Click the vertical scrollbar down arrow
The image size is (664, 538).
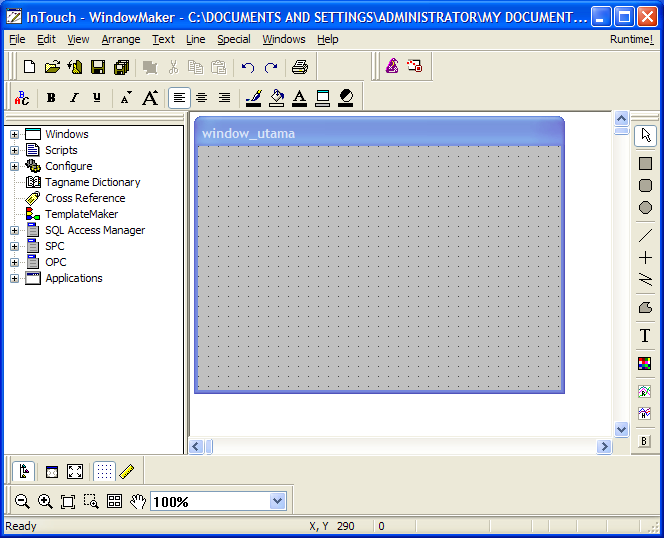[x=621, y=430]
